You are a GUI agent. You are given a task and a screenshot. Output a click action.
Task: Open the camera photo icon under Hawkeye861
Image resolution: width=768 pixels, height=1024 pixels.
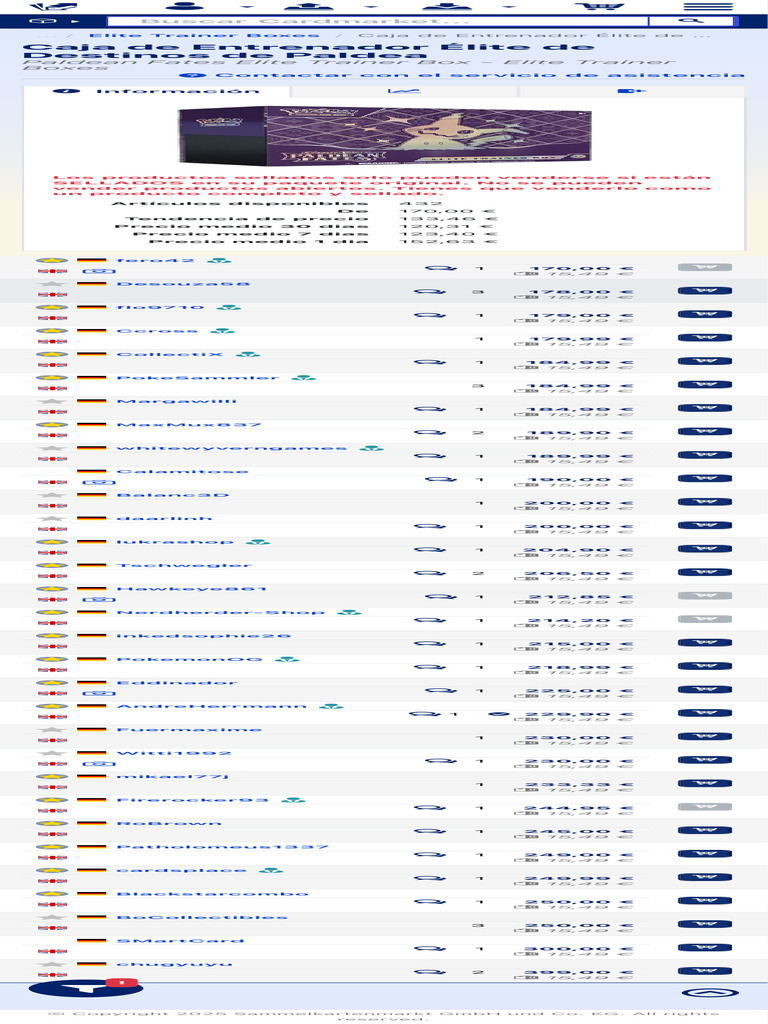tap(99, 600)
